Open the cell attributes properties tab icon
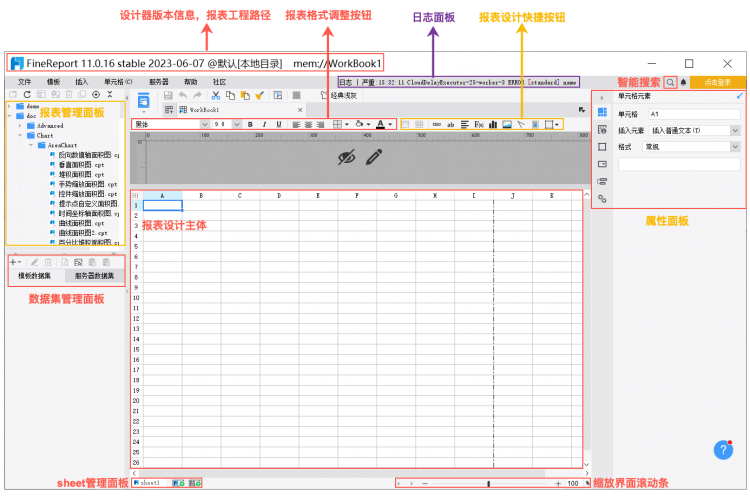The image size is (750, 496). click(602, 130)
